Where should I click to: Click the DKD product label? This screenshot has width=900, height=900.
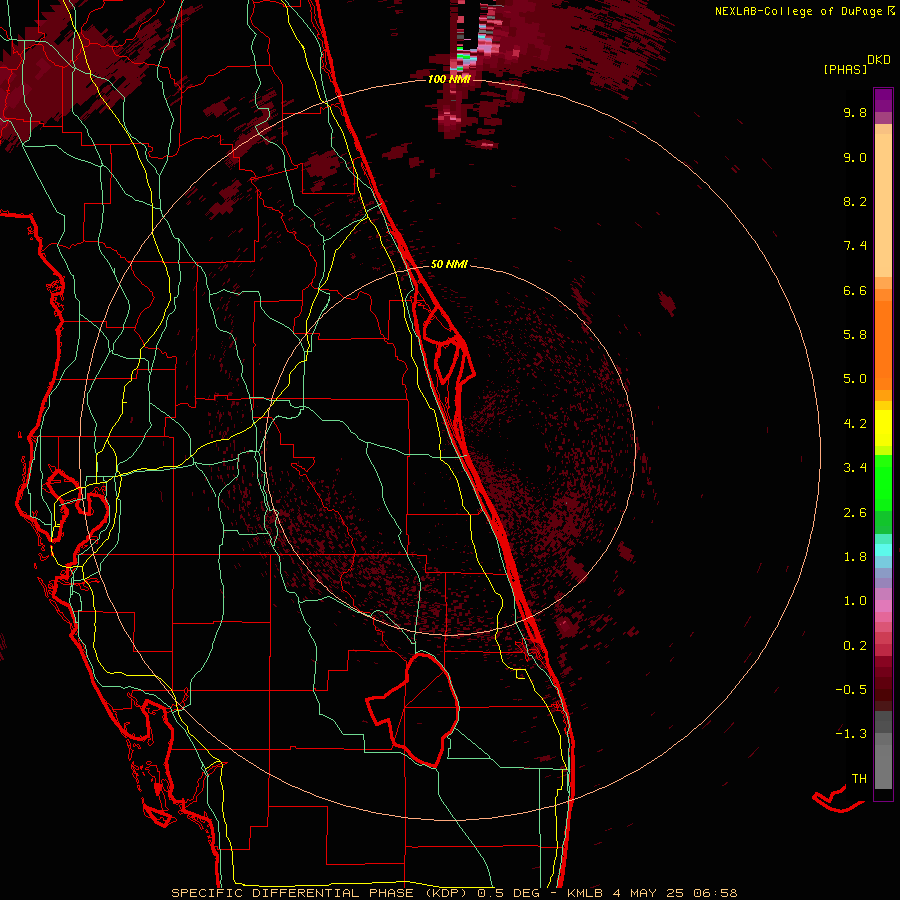(x=878, y=60)
